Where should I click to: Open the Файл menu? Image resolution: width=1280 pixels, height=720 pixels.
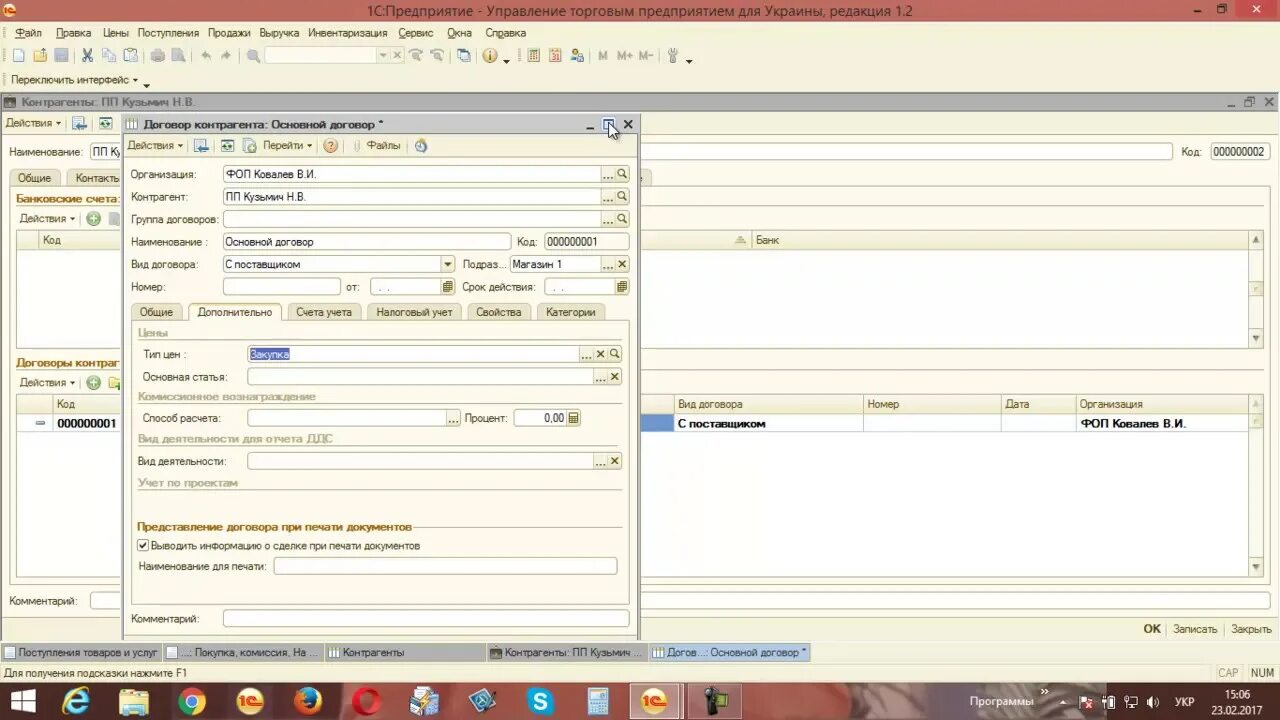[x=28, y=33]
